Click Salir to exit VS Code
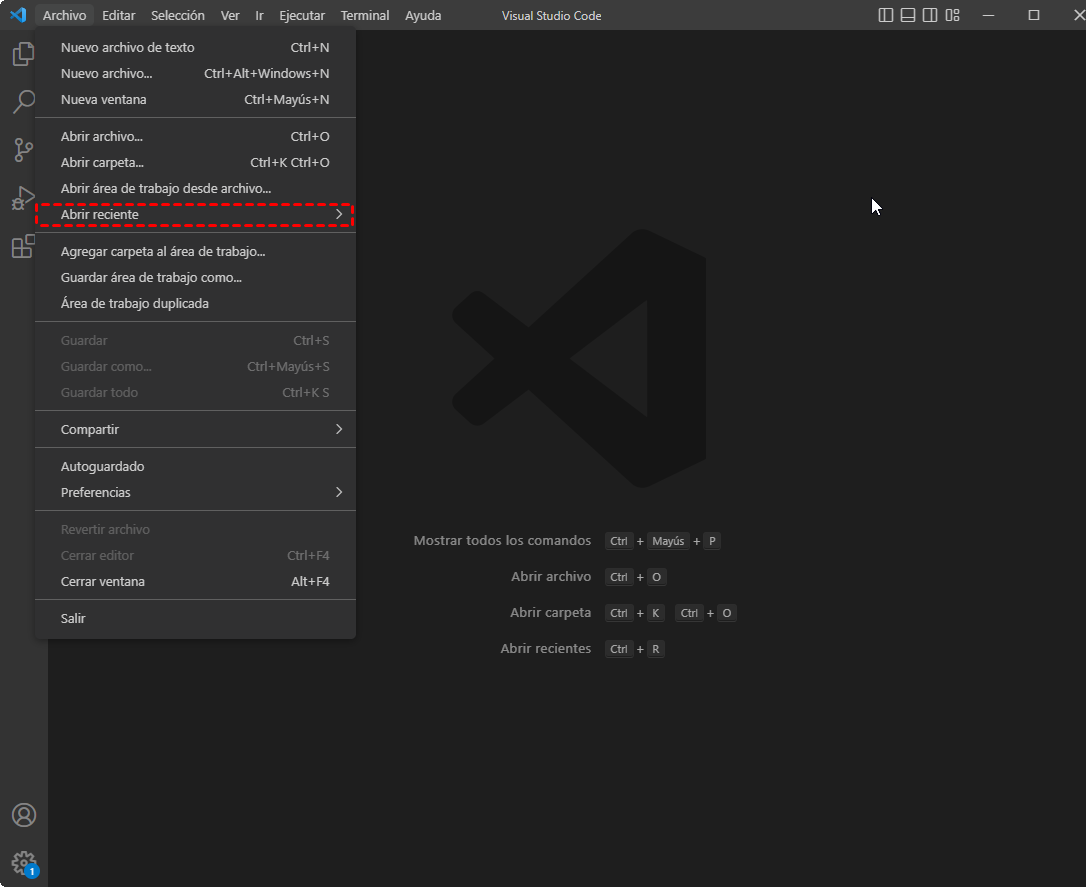This screenshot has height=887, width=1086. (72, 617)
